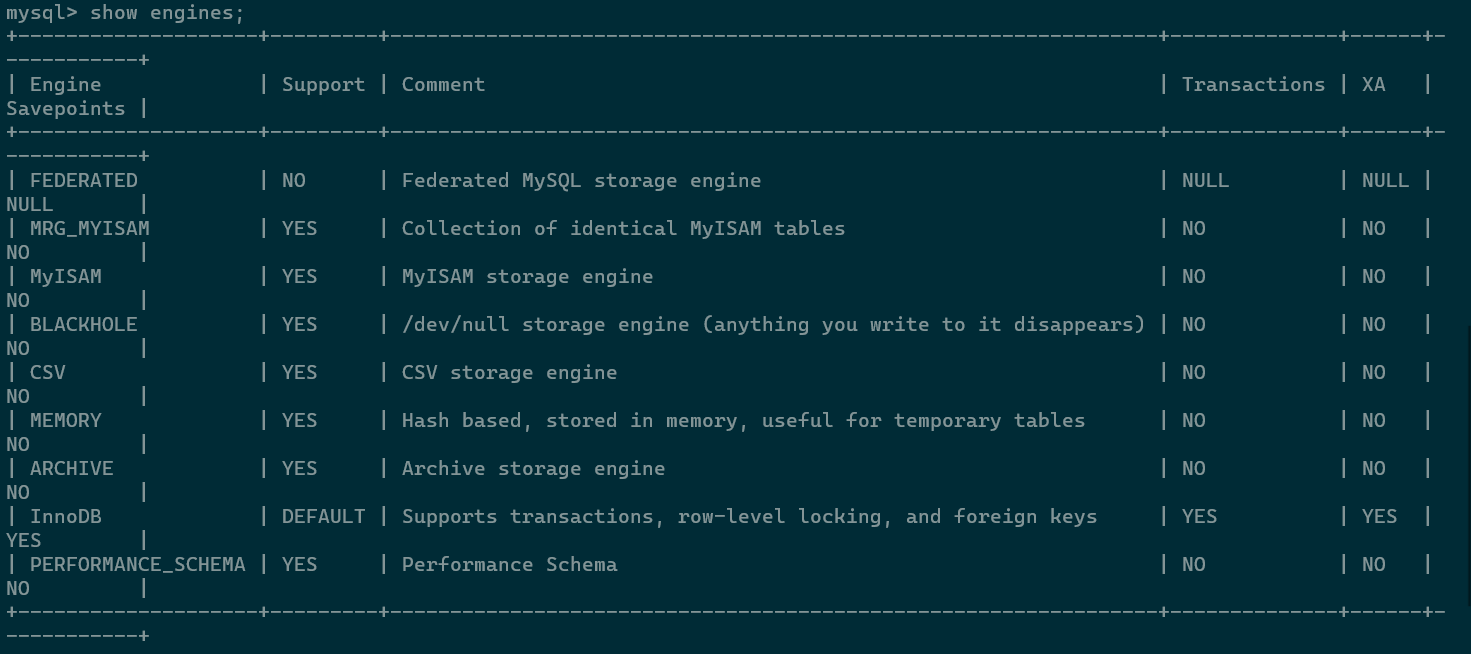Select the BLACKHOLE engine name

(x=84, y=325)
